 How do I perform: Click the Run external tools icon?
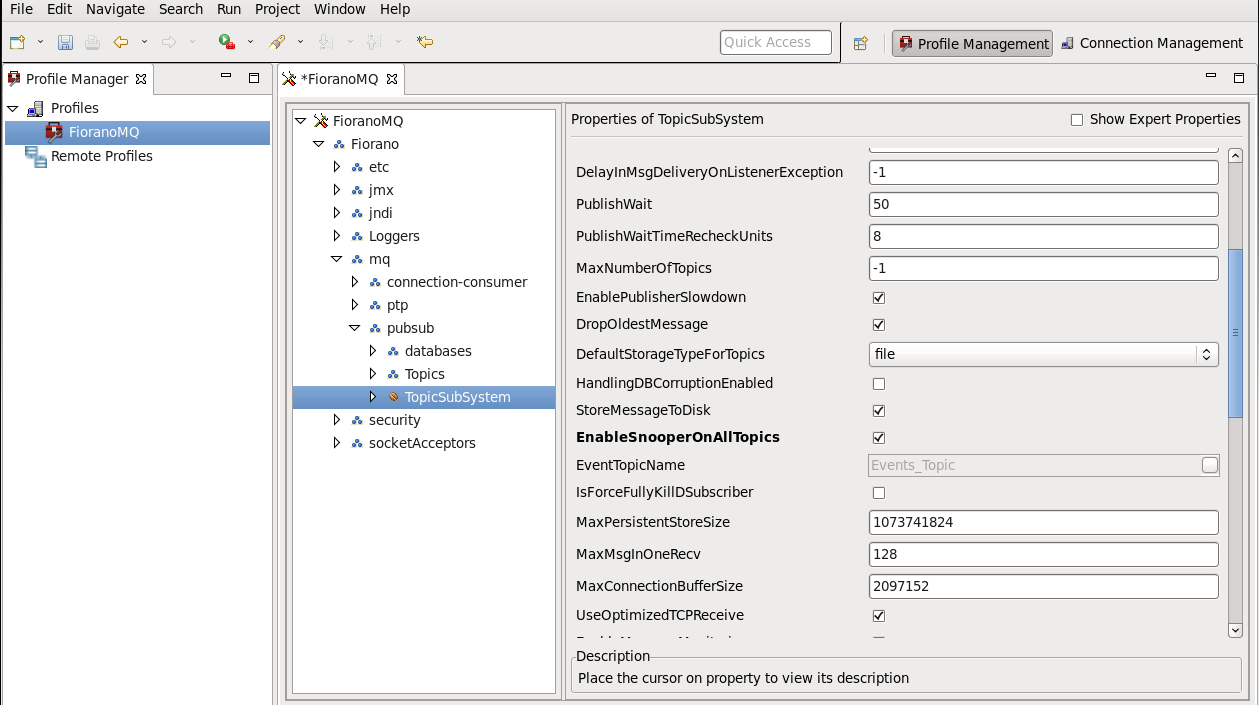point(227,42)
